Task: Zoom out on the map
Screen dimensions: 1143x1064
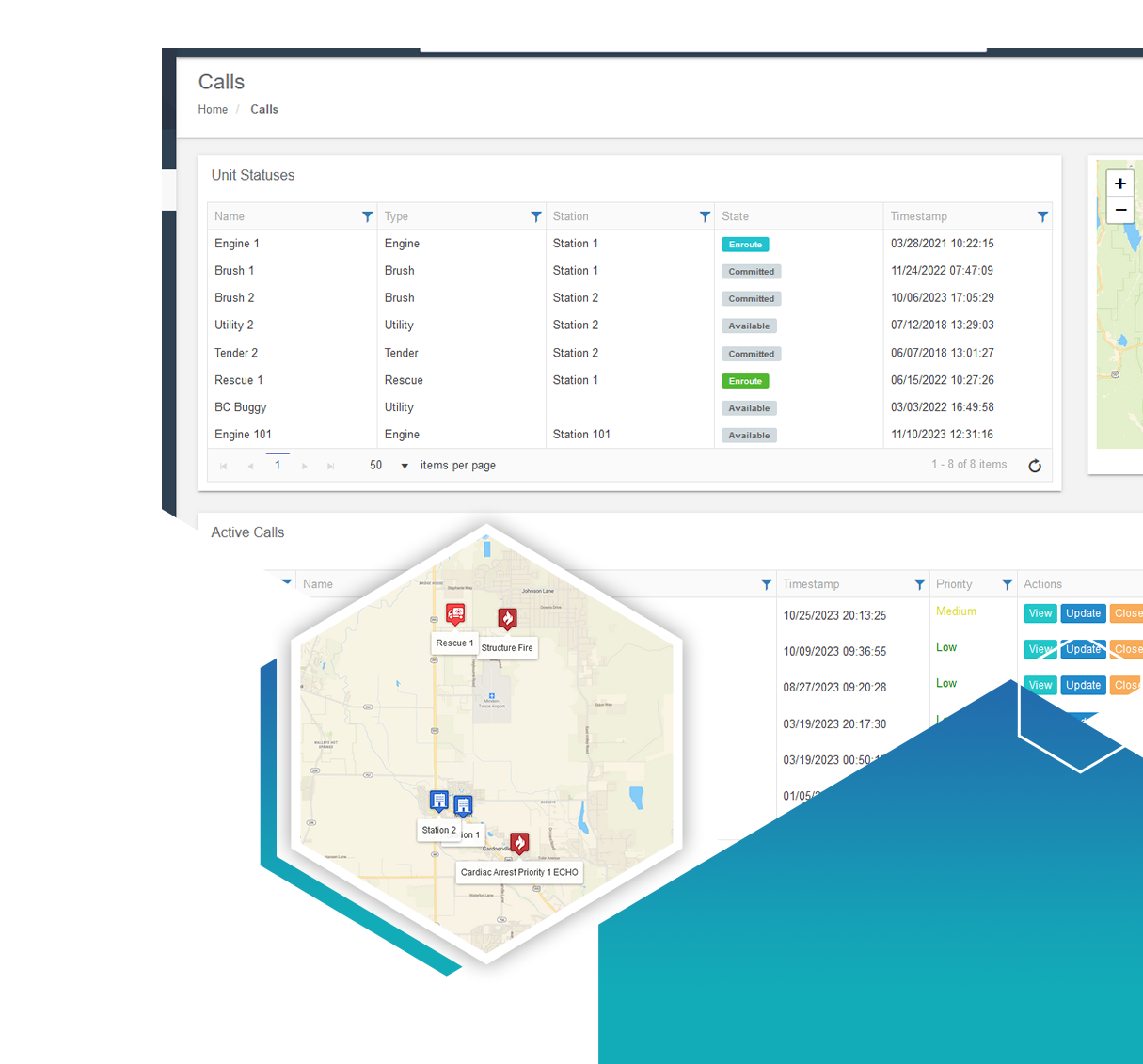Action: pyautogui.click(x=1119, y=210)
